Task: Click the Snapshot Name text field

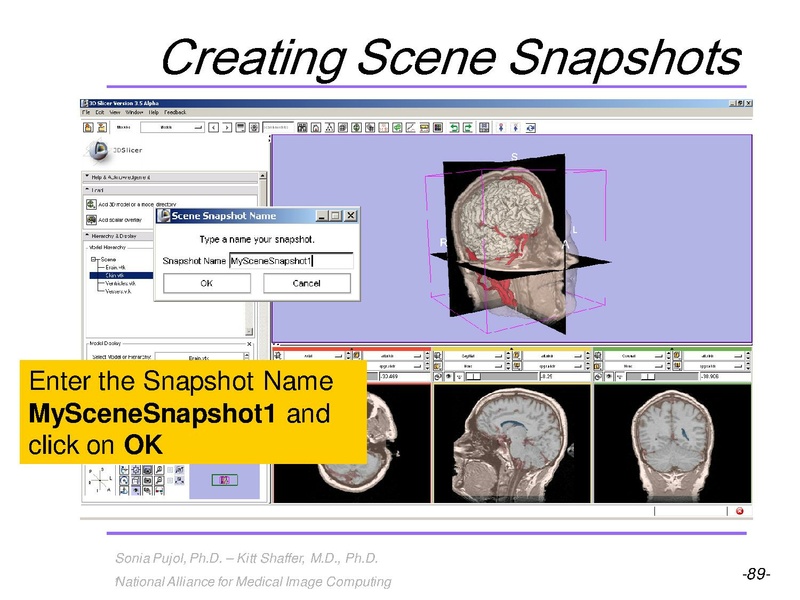Action: coord(291,261)
